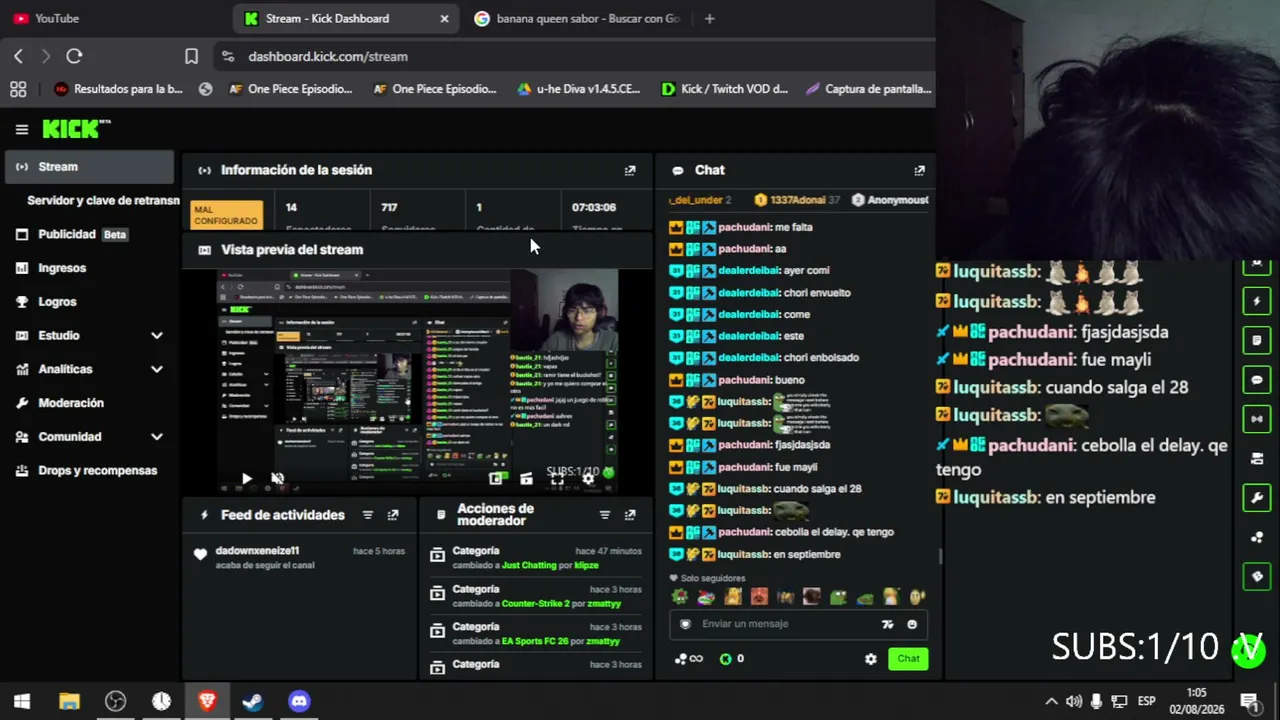This screenshot has width=1280, height=720.
Task: Open Acciones de moderador filter options
Action: click(x=605, y=515)
